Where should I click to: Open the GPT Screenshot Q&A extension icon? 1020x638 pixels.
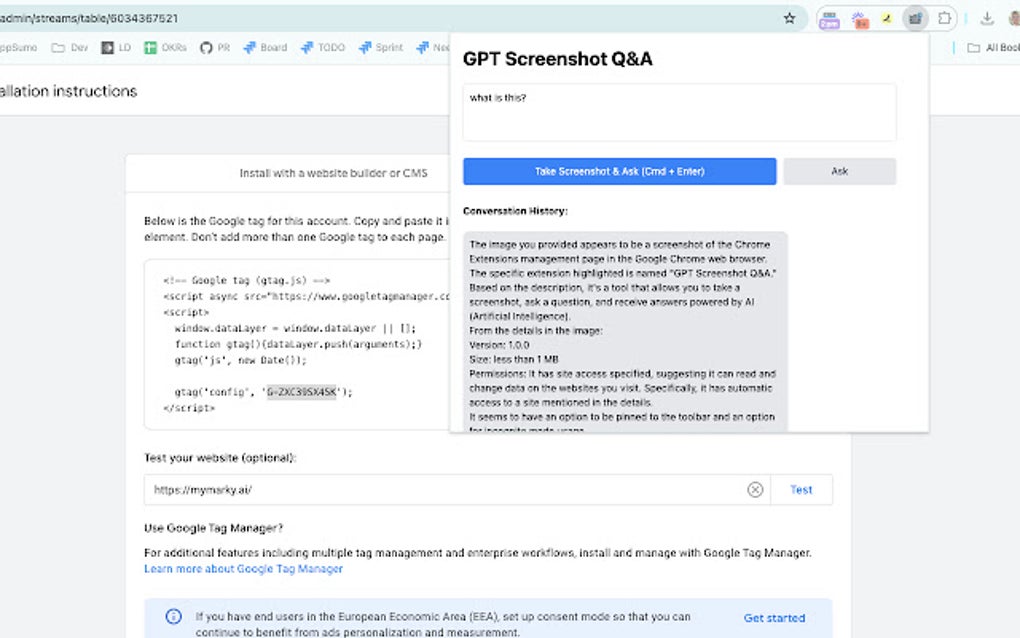[x=915, y=18]
